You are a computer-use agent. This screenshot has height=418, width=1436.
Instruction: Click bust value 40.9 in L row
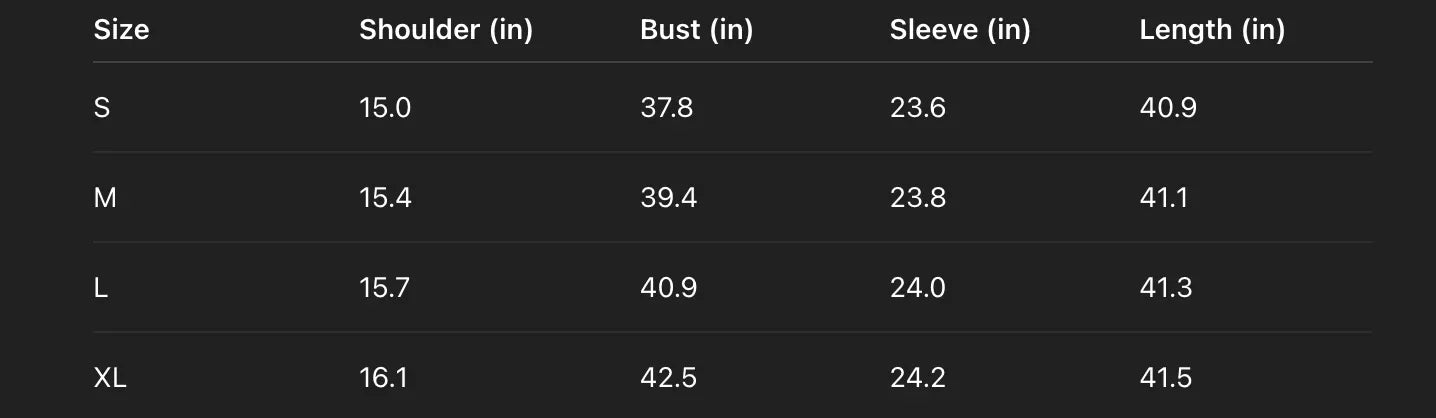[668, 288]
